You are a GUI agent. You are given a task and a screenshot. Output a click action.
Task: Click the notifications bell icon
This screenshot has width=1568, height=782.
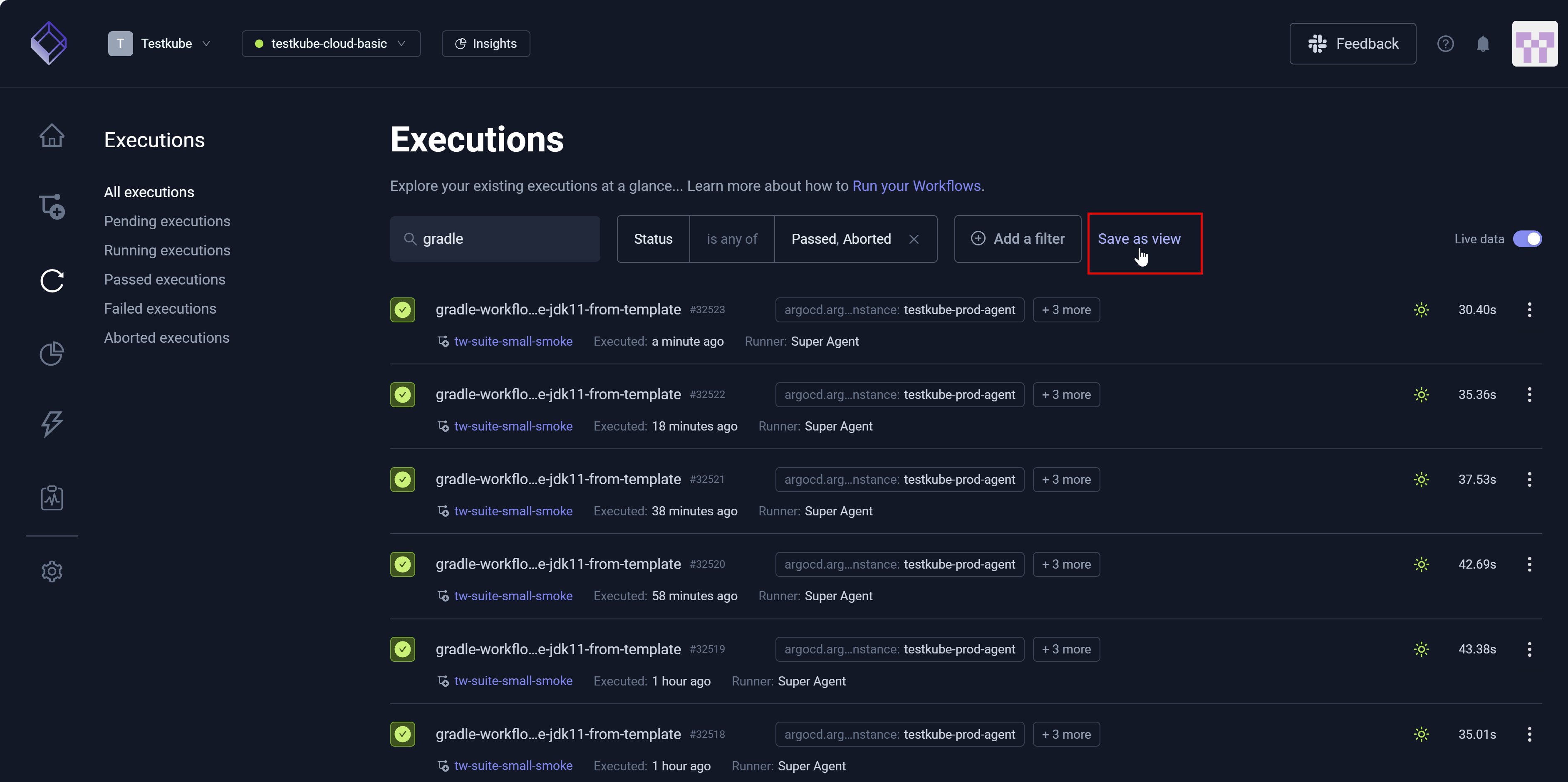pos(1483,44)
